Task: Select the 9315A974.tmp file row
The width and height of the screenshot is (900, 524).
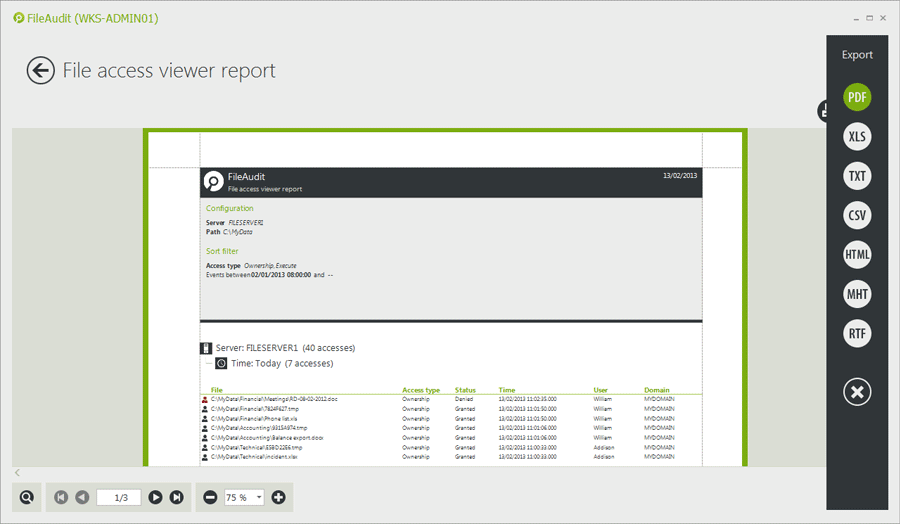Action: [x=451, y=428]
